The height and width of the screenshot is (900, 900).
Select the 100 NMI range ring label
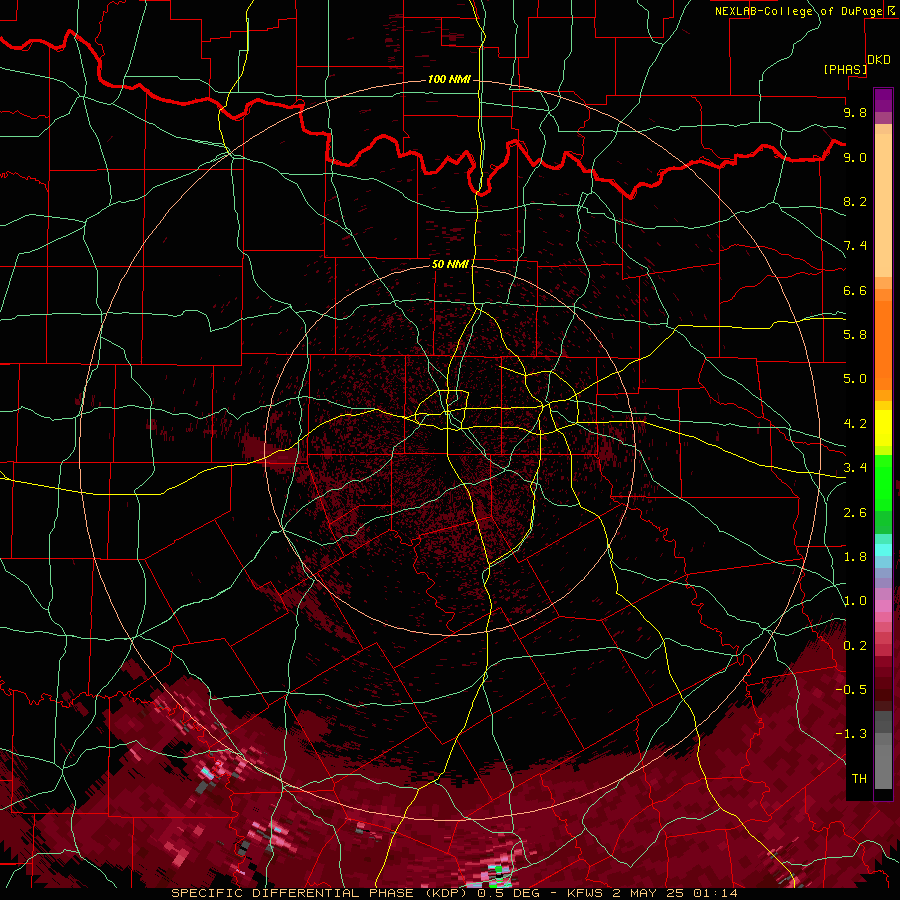click(x=449, y=79)
